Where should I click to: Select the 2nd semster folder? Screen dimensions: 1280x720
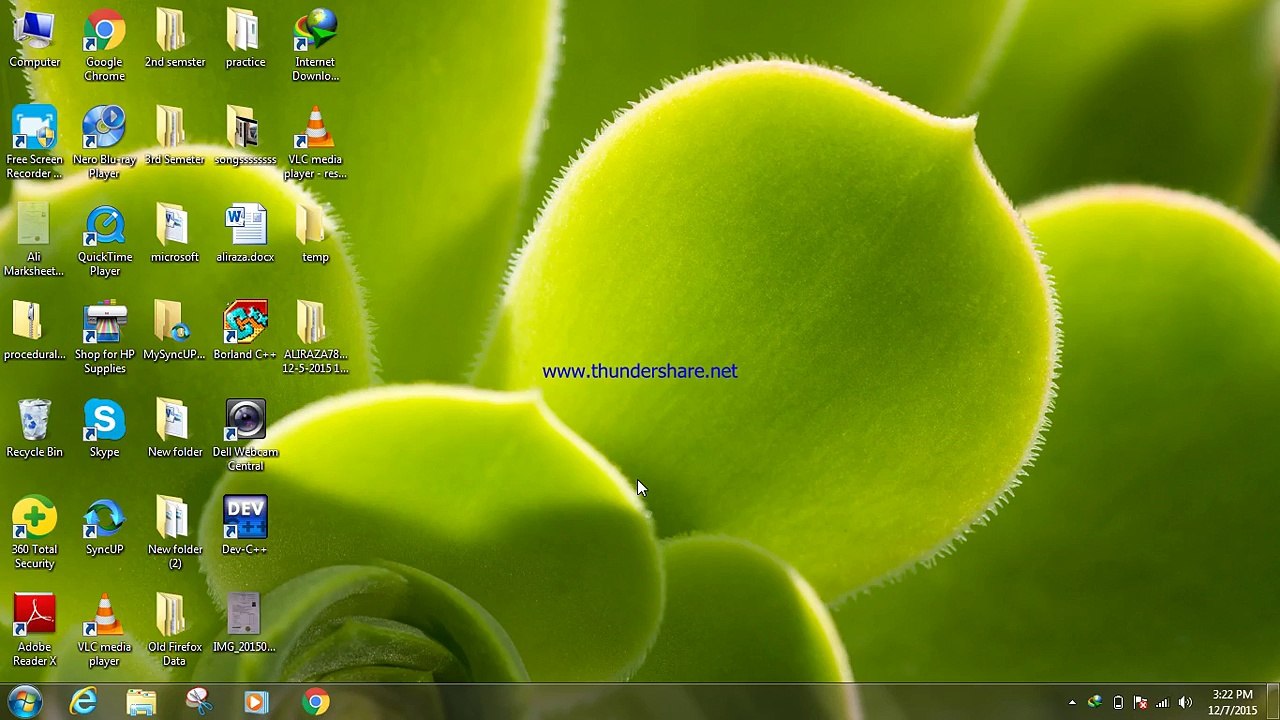point(175,40)
